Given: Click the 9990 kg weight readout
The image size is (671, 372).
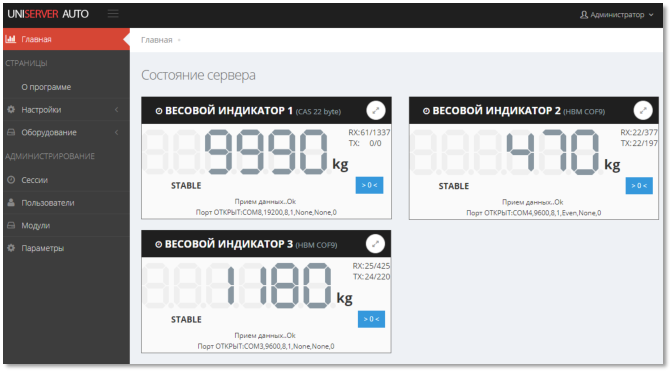Looking at the screenshot, I should pyautogui.click(x=276, y=152).
